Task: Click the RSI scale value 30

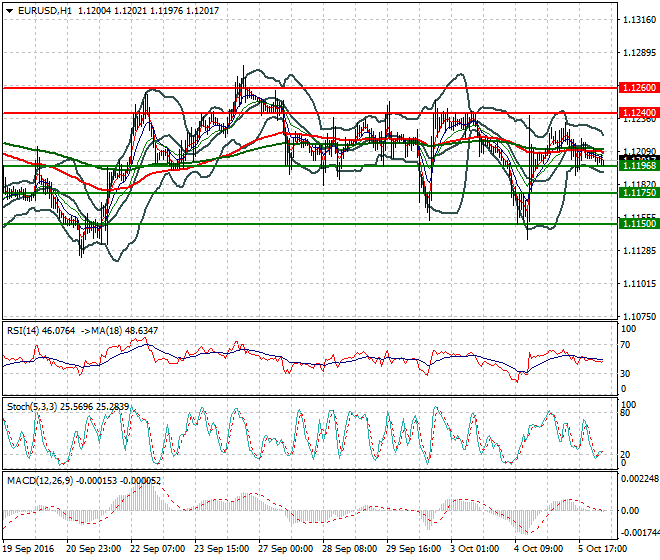Action: (625, 373)
